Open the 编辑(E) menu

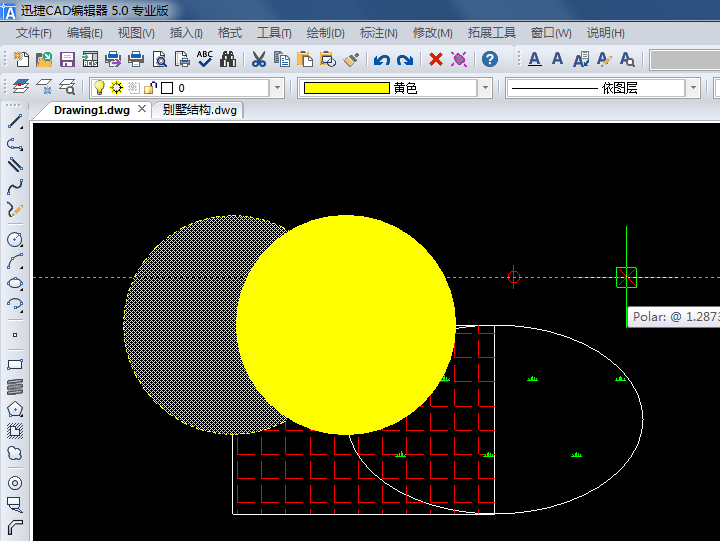84,33
